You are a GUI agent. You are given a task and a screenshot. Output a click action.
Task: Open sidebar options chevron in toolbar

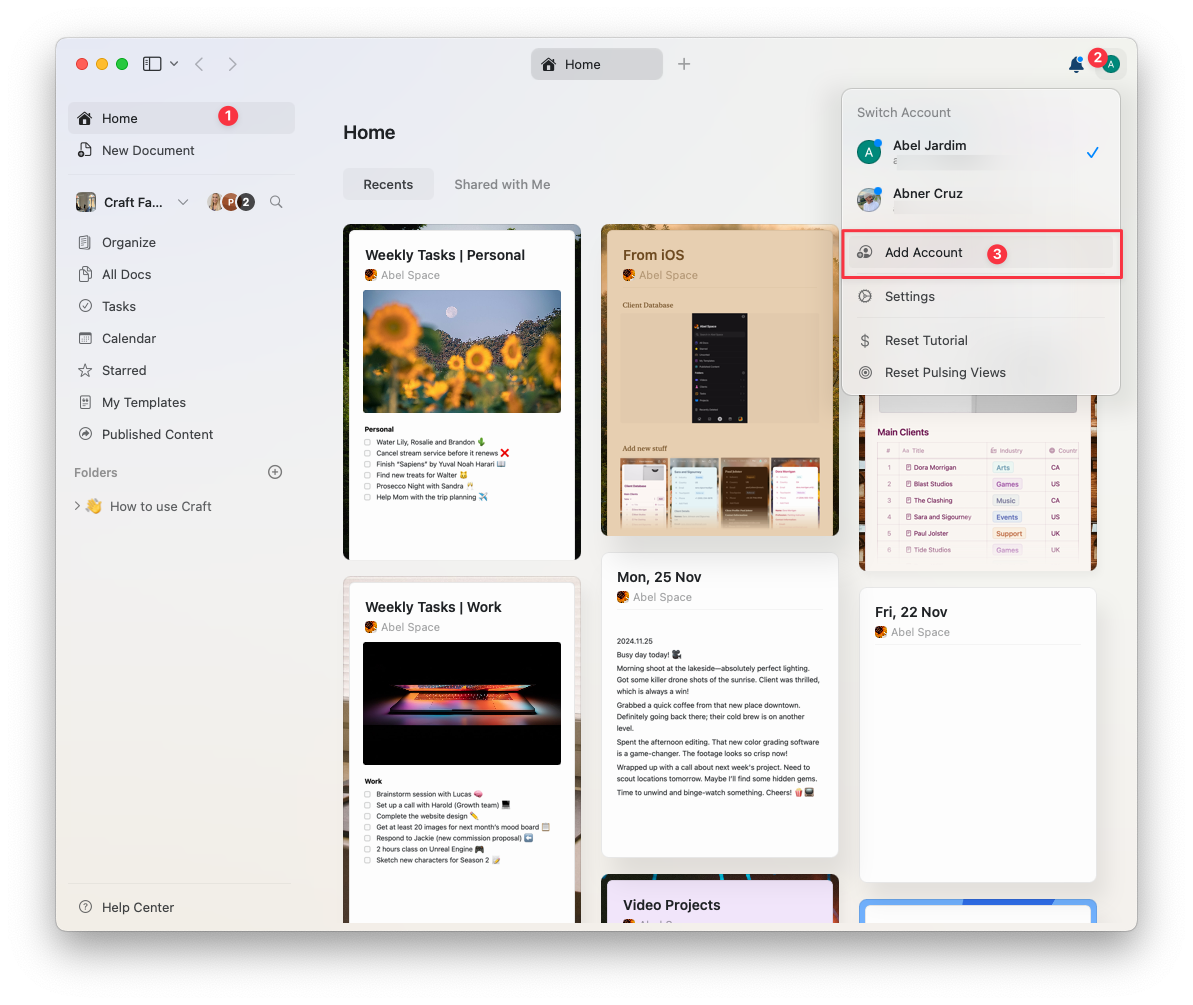[174, 64]
